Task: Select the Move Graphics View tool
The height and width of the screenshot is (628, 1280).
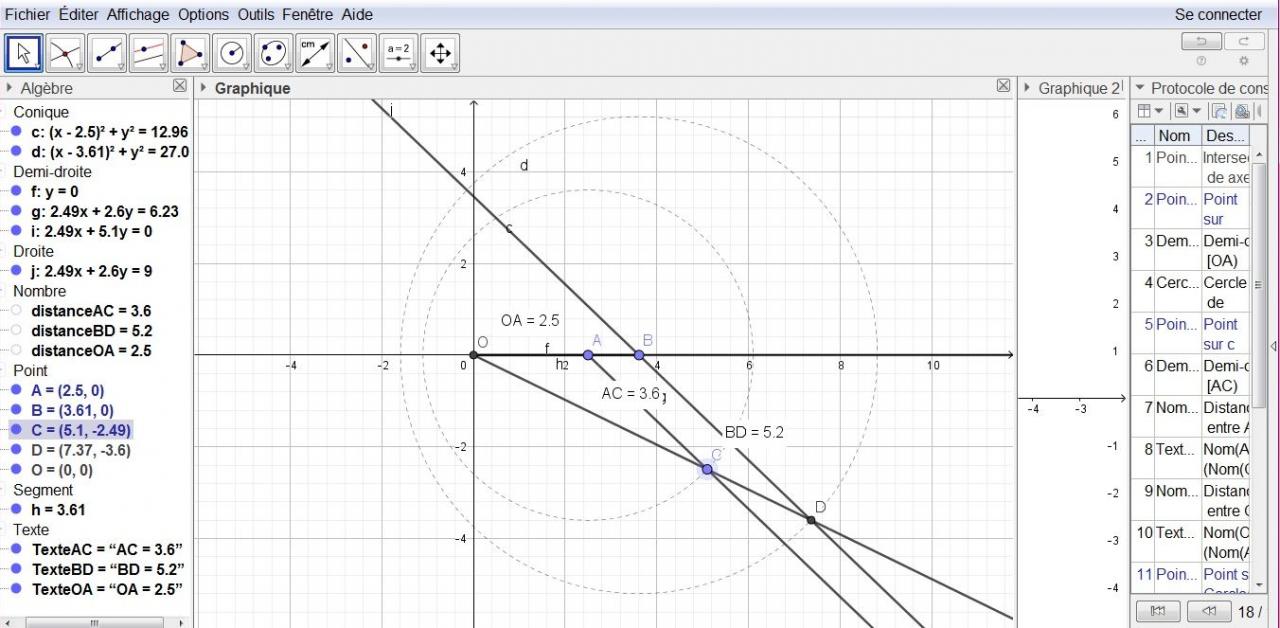Action: 440,53
